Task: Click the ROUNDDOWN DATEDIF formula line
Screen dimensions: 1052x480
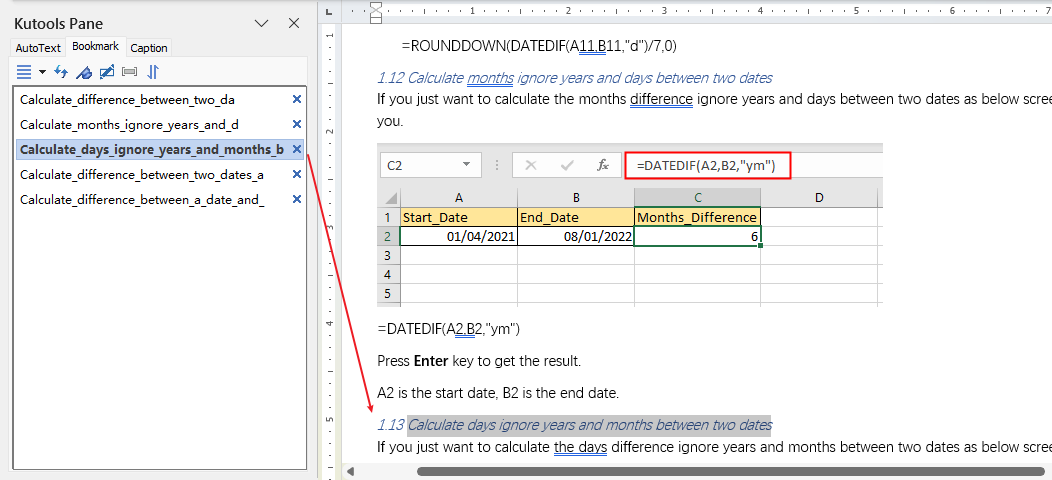Action: coord(540,46)
